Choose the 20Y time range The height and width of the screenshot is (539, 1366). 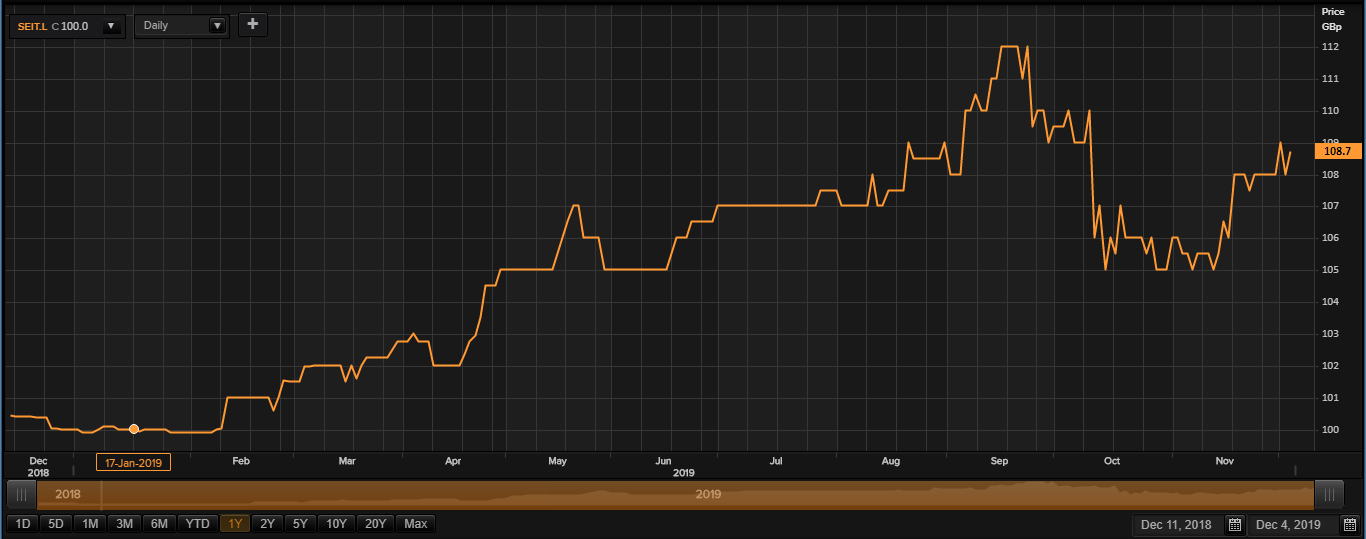coord(375,523)
